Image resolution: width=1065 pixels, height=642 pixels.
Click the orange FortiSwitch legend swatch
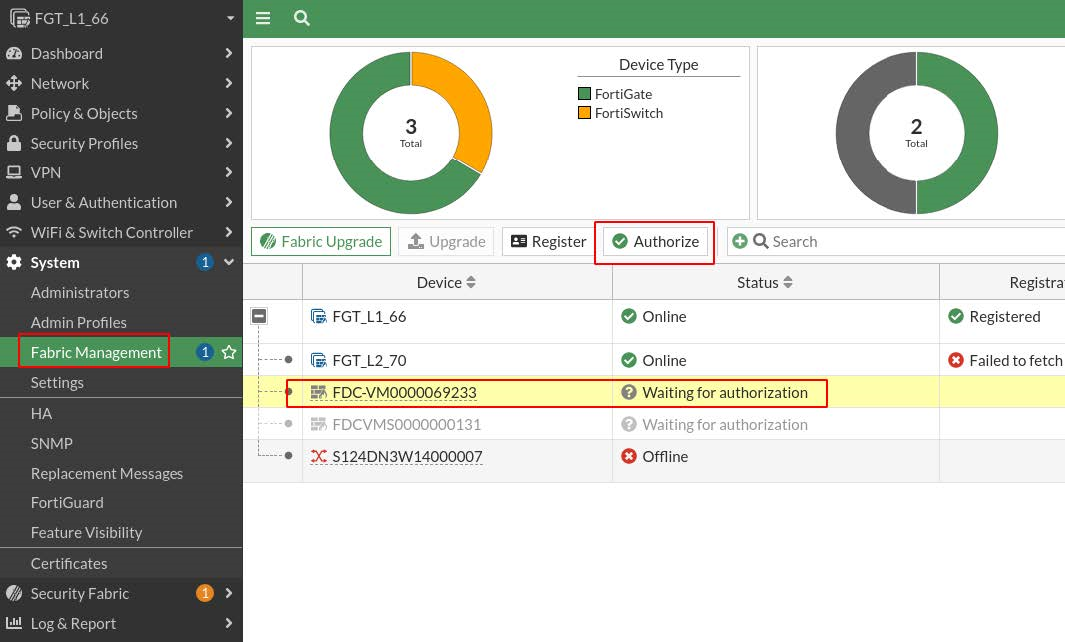click(x=585, y=113)
